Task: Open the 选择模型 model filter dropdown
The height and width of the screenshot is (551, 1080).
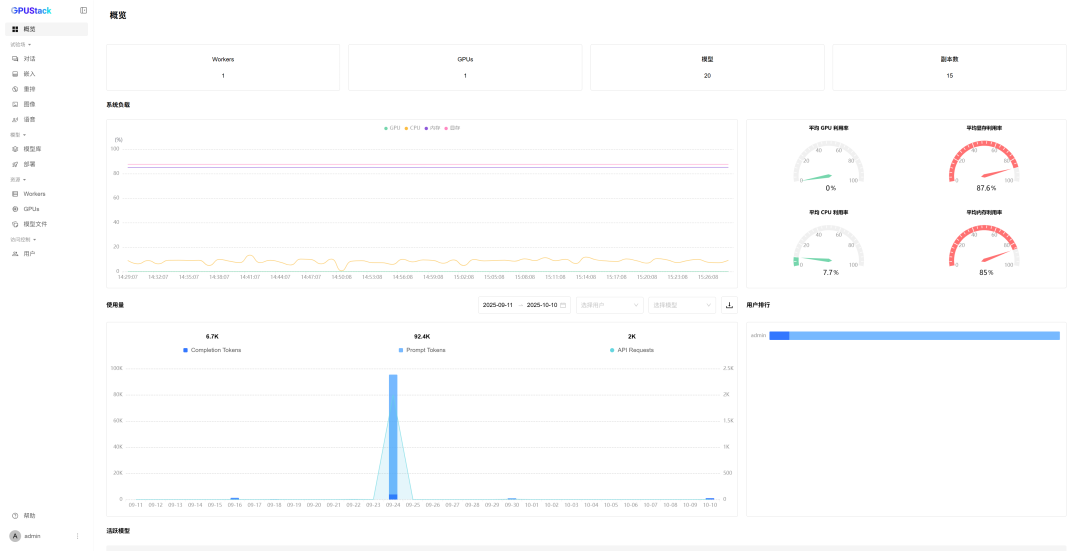Action: 681,305
